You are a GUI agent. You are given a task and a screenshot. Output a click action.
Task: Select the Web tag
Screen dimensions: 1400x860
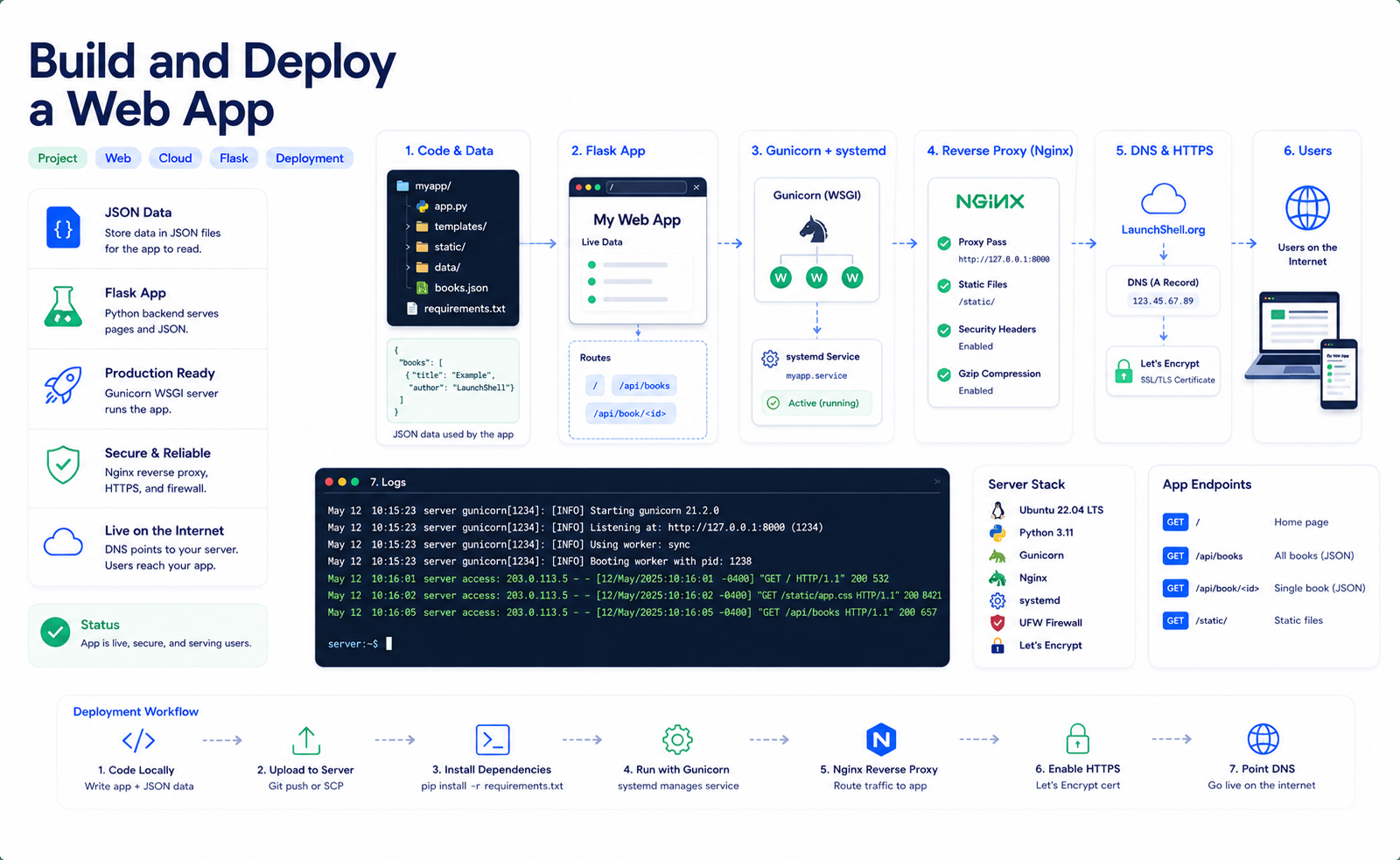(118, 158)
